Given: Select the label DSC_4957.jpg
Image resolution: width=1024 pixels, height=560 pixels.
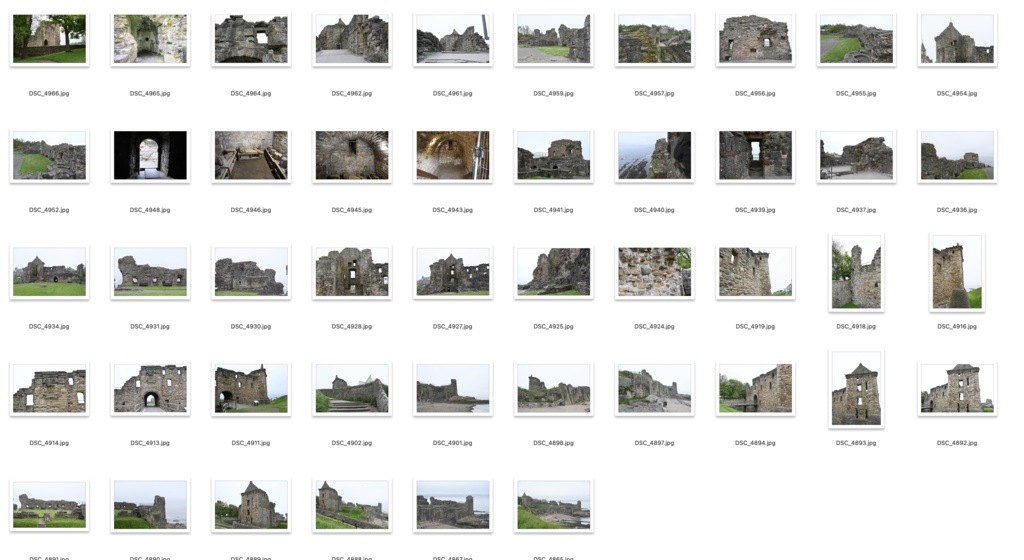Looking at the screenshot, I should click(x=654, y=94).
